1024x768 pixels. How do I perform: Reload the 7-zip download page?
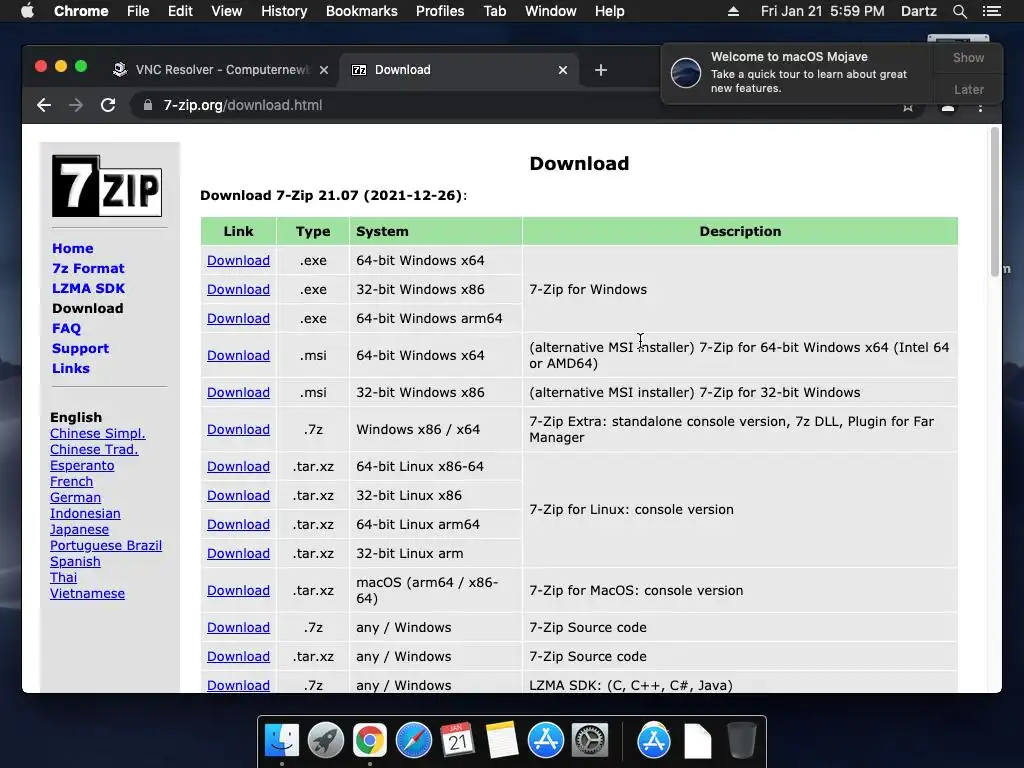[108, 105]
